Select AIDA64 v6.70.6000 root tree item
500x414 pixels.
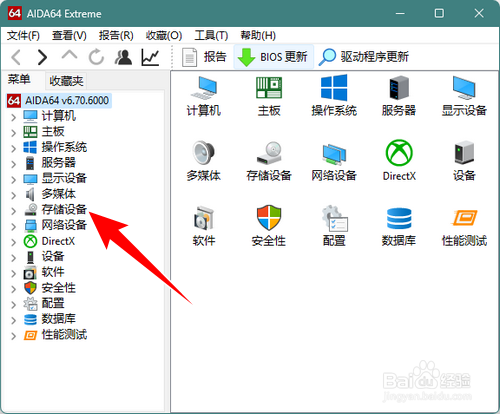pos(59,100)
